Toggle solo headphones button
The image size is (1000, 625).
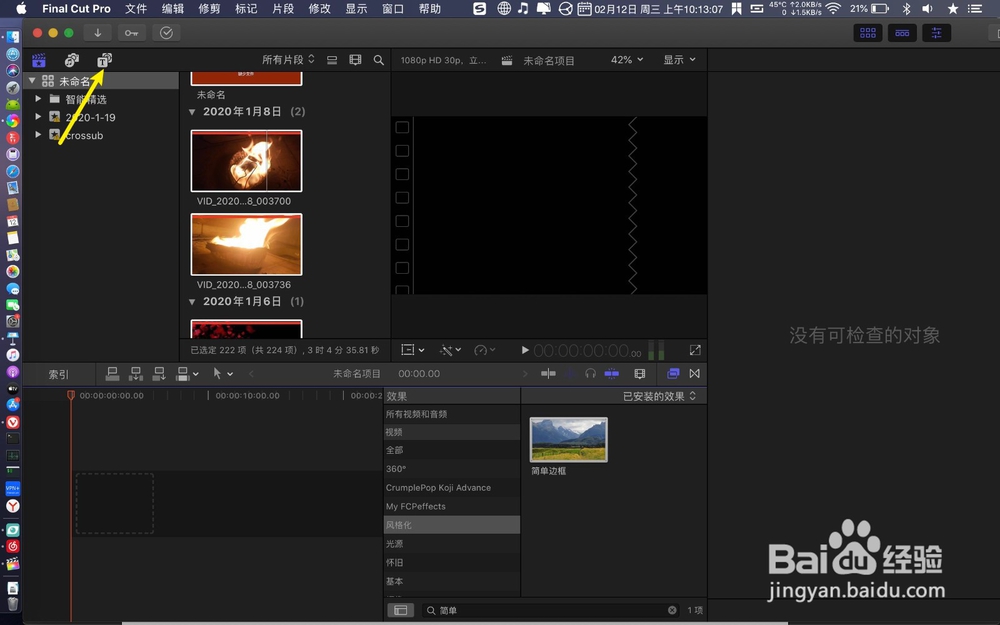[x=591, y=374]
